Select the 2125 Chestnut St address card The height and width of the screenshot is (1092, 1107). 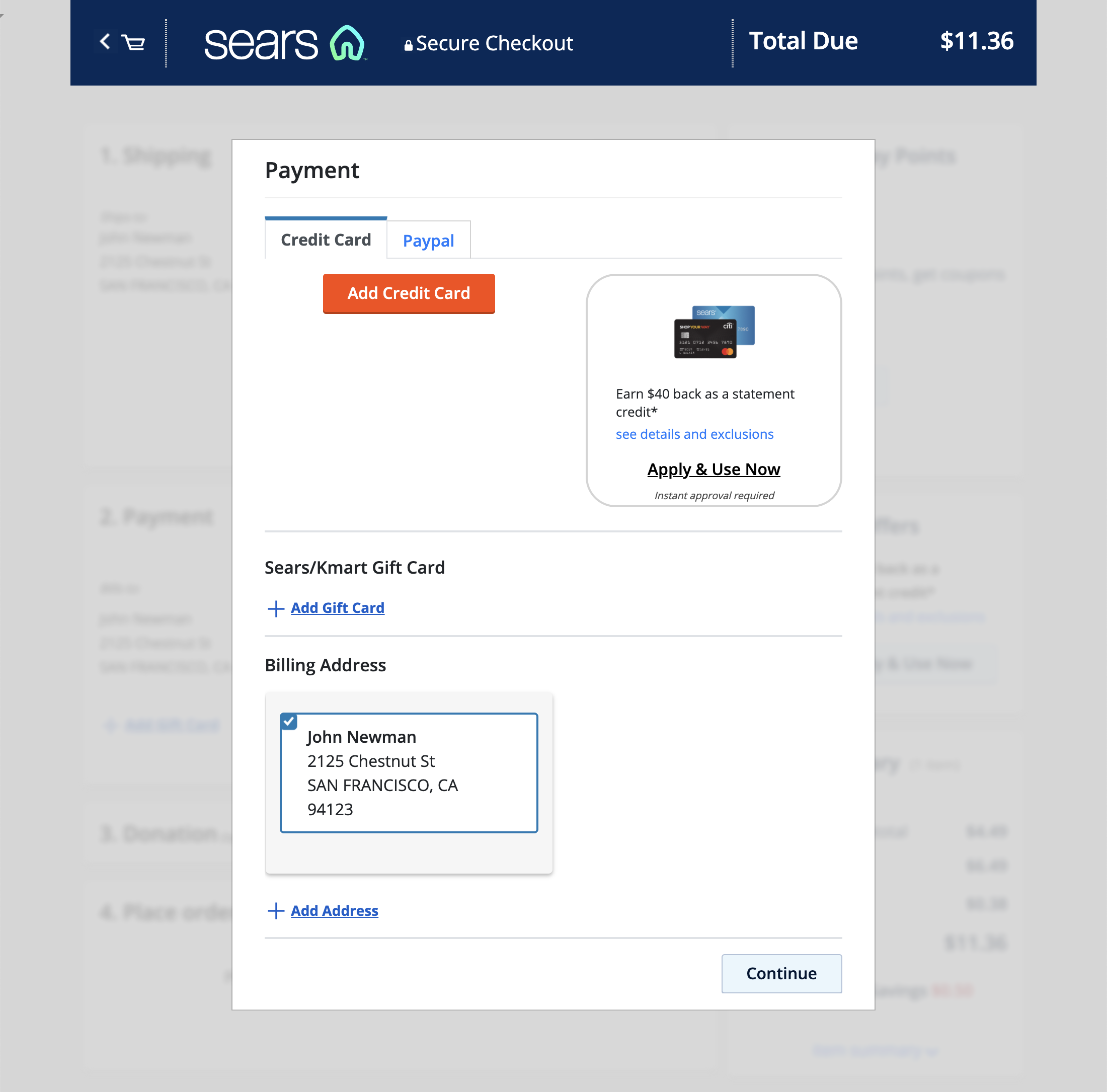409,773
